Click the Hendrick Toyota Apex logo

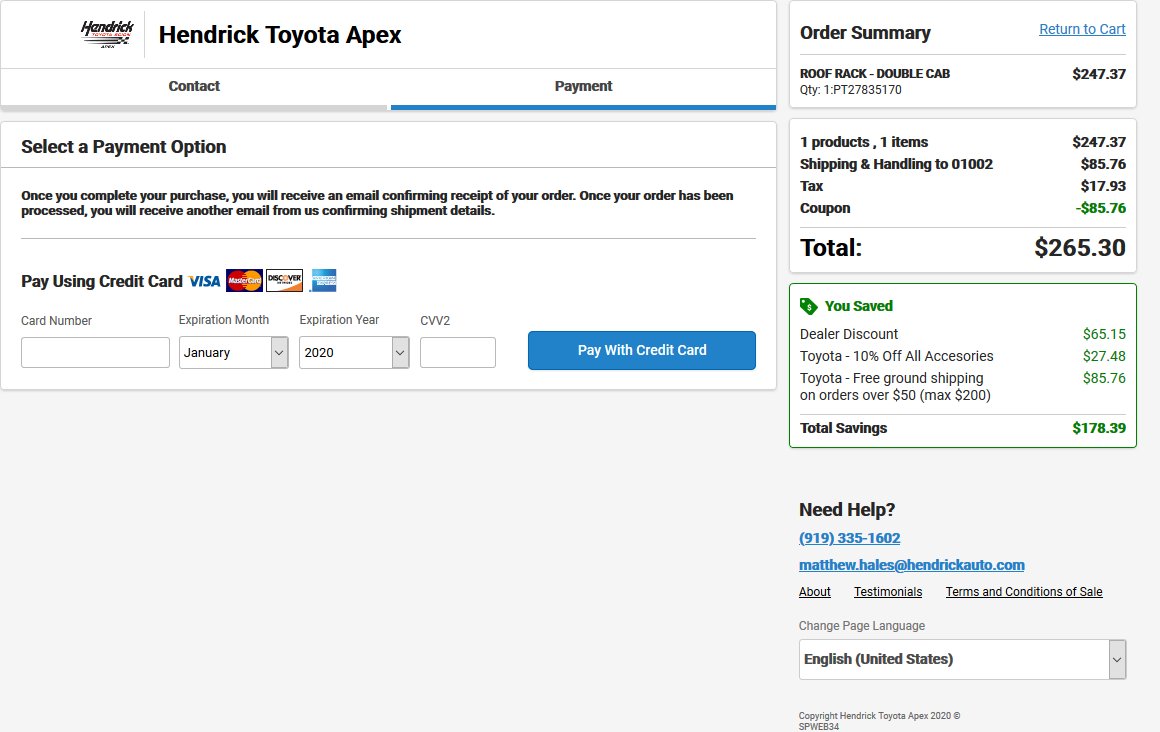[x=107, y=34]
